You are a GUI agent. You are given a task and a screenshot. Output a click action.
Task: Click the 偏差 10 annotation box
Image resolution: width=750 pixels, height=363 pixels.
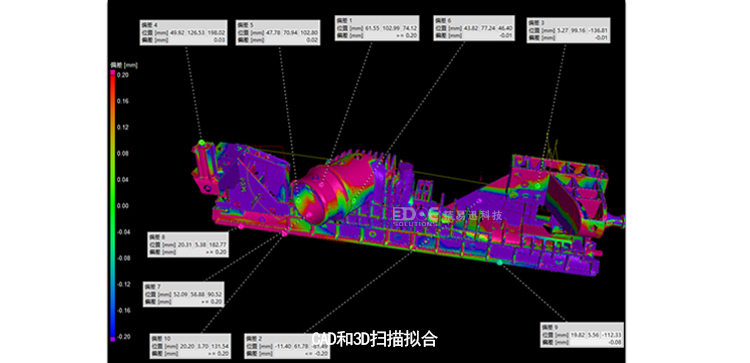click(190, 346)
